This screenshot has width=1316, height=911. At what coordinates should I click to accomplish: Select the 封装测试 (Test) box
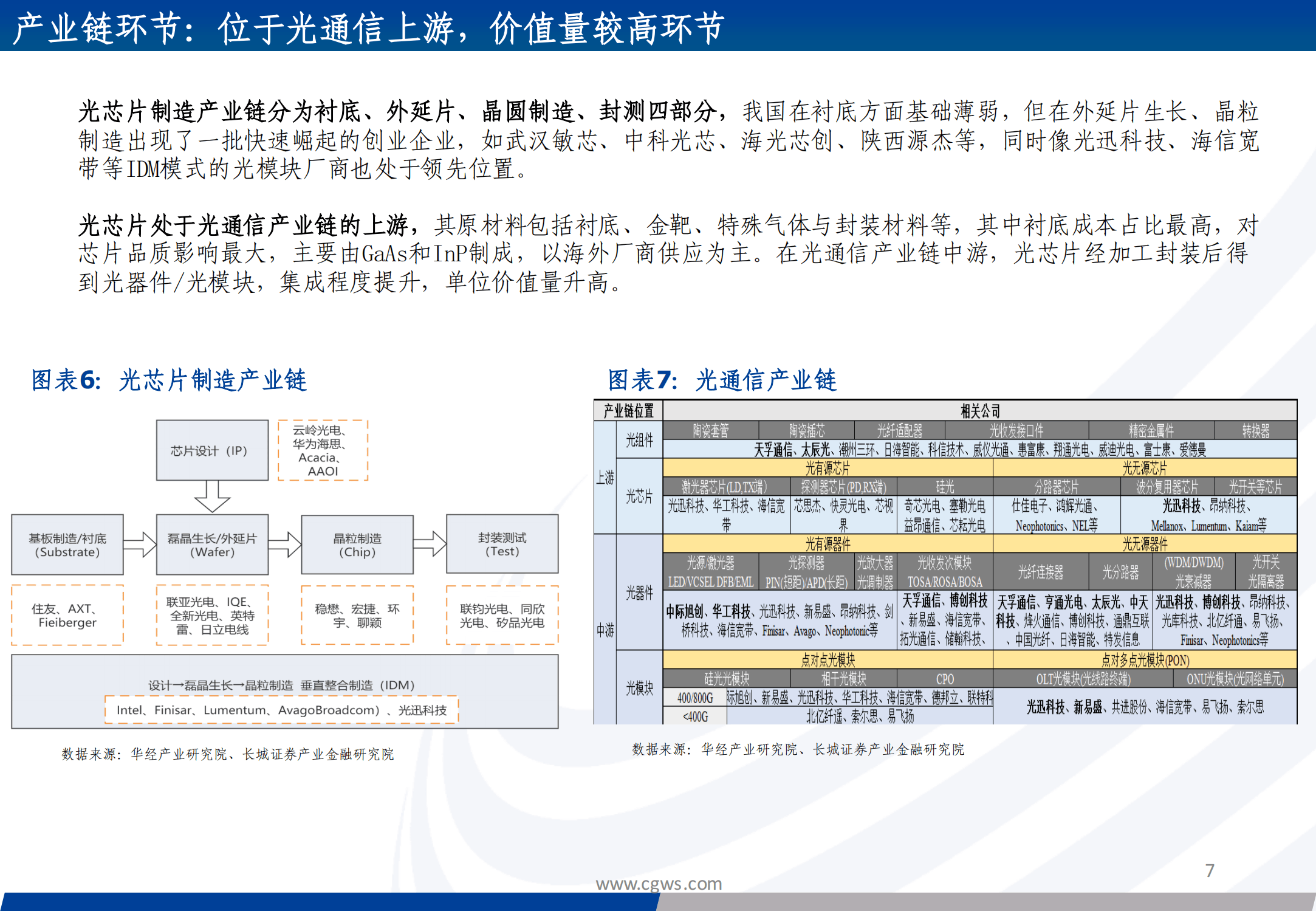point(502,545)
